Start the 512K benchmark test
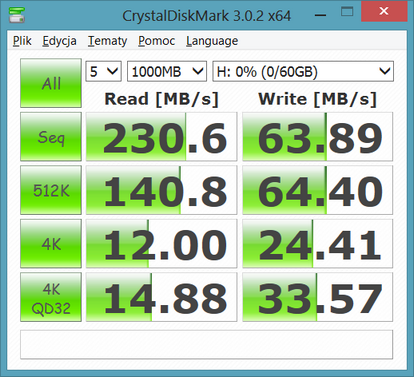The width and height of the screenshot is (414, 377). coord(51,190)
